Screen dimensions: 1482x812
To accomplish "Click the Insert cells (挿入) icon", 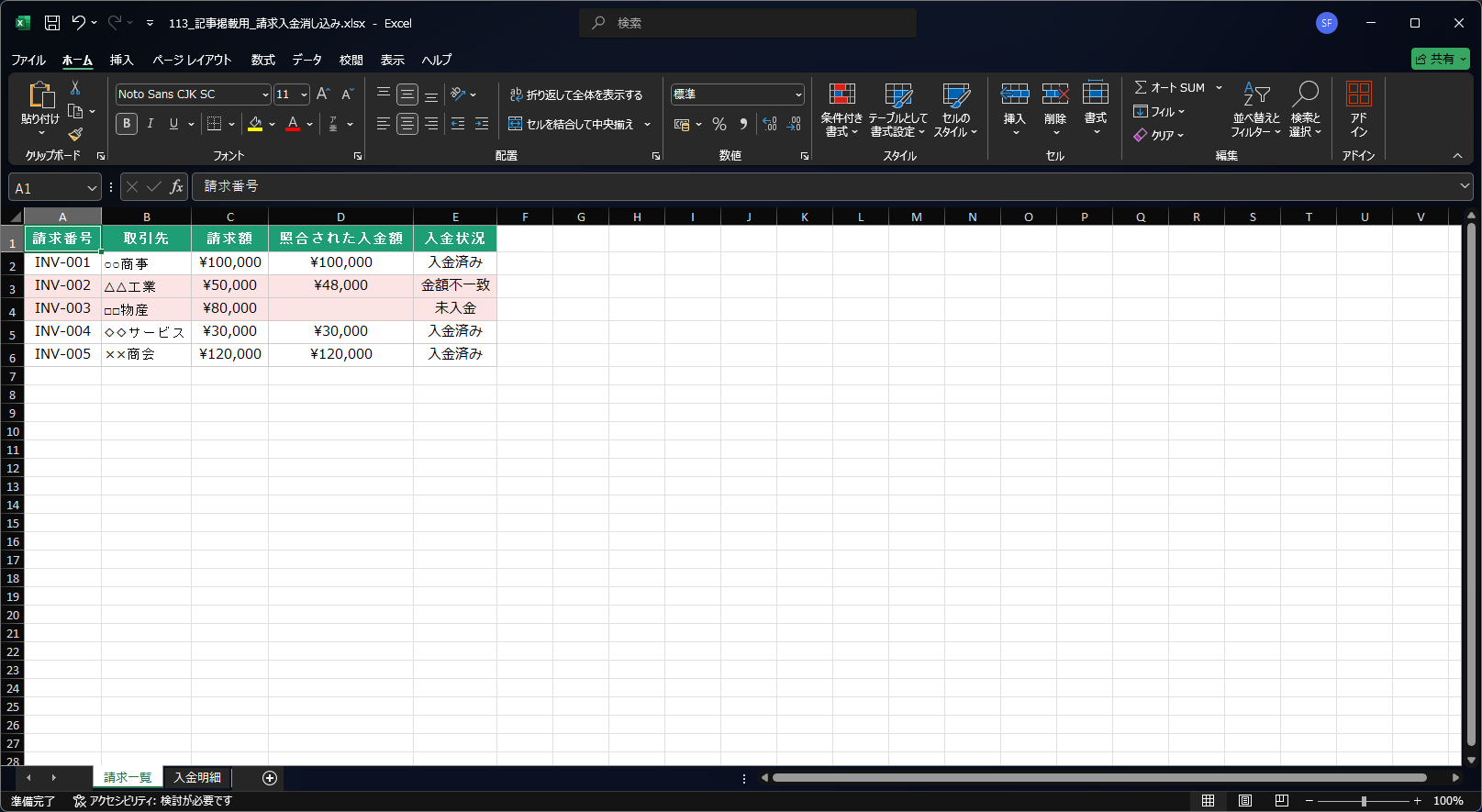I will [x=1014, y=94].
